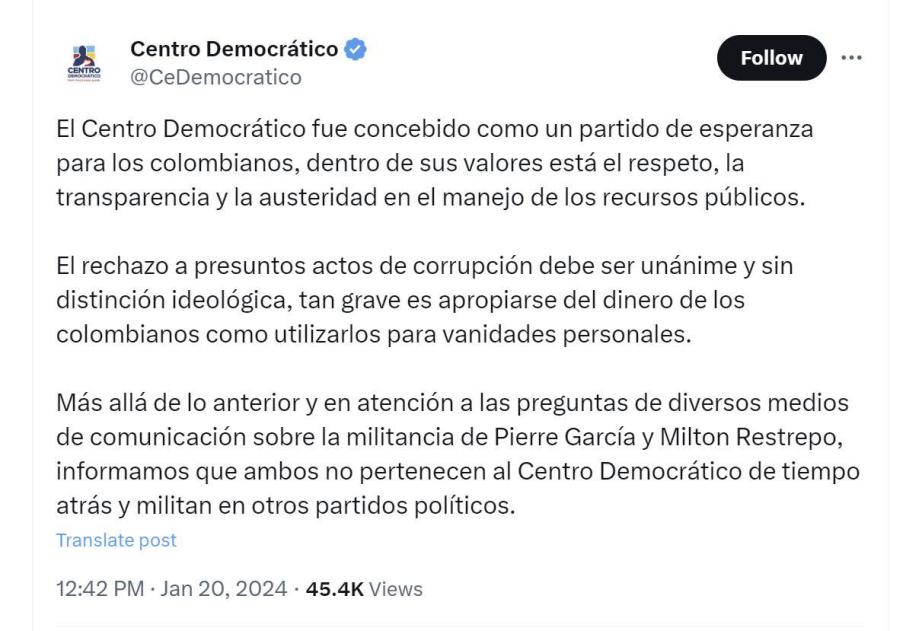Open the three-dot more options menu
The width and height of the screenshot is (906, 631).
tap(851, 58)
